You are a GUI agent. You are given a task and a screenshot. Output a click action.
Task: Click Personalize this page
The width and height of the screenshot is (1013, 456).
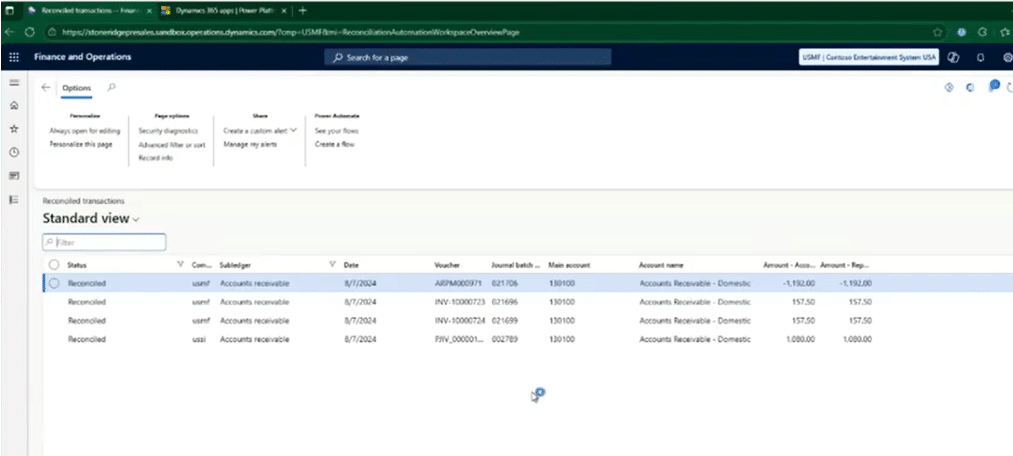[x=81, y=144]
